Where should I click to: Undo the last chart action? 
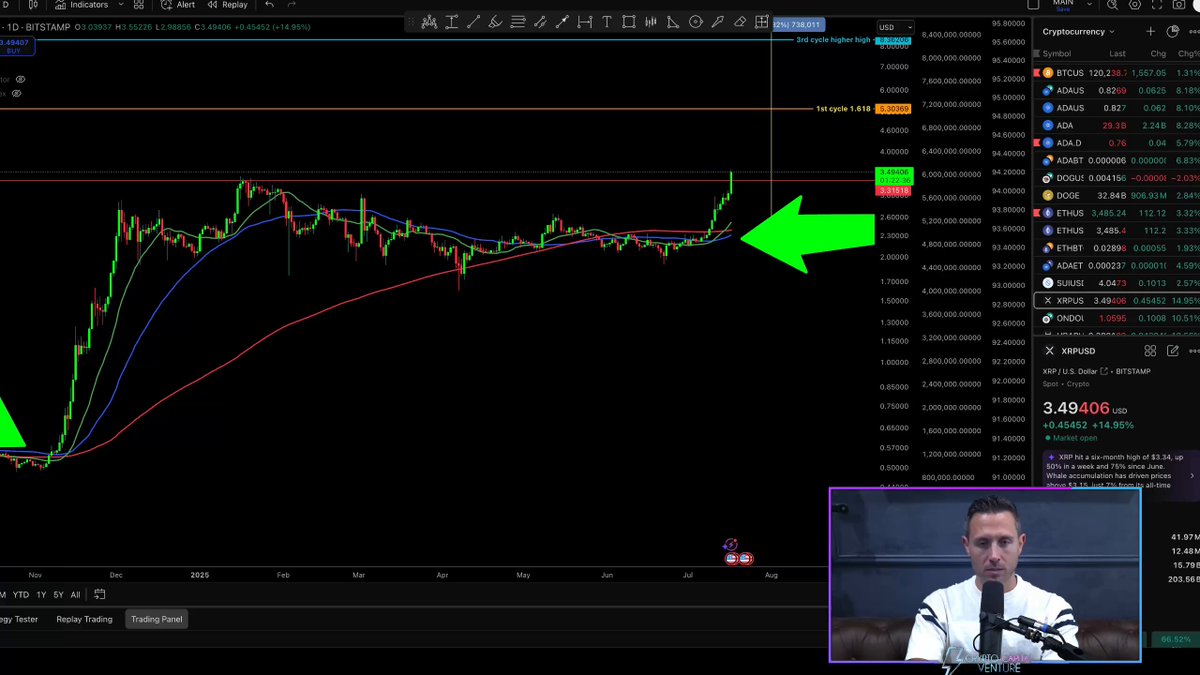269,5
